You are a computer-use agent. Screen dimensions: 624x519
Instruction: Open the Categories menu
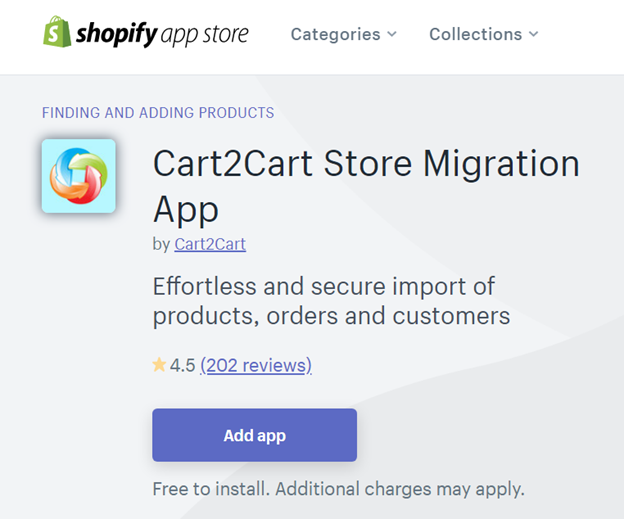(336, 34)
